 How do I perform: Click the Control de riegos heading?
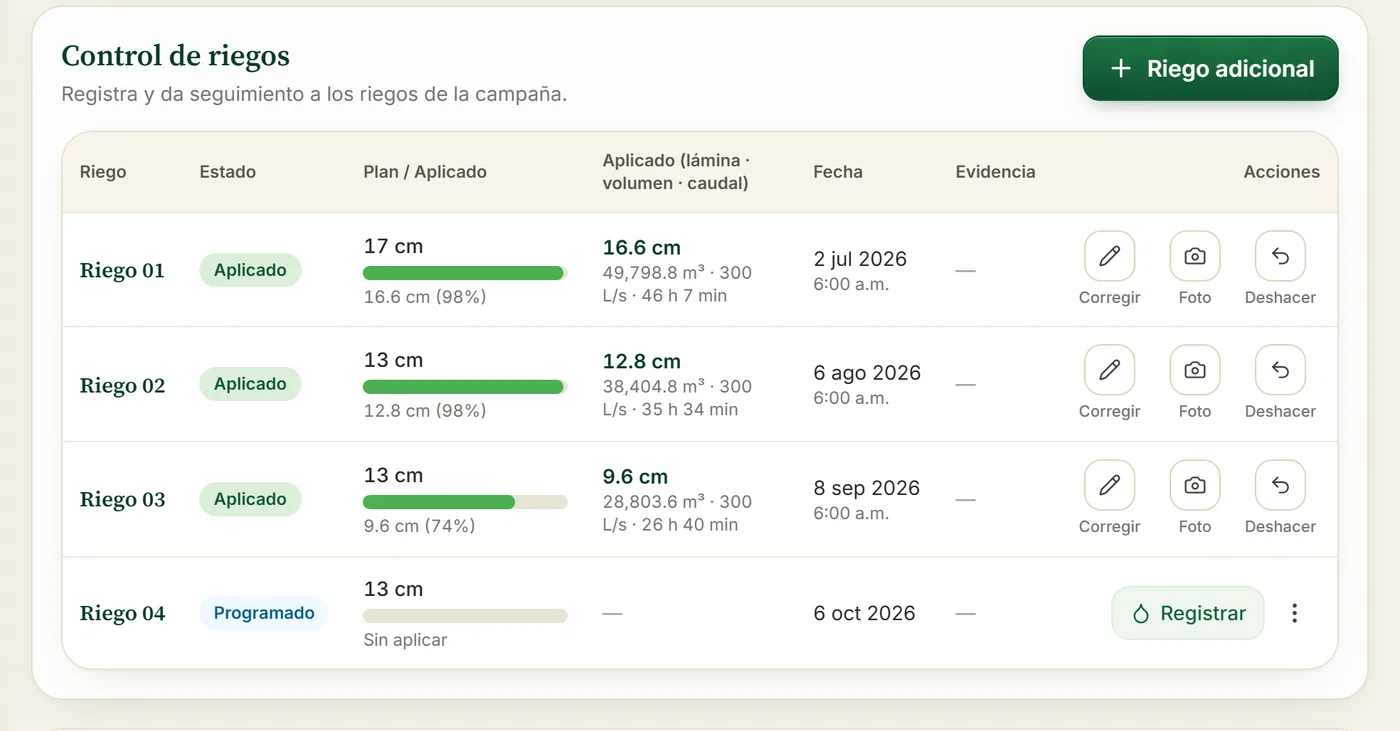coord(176,55)
